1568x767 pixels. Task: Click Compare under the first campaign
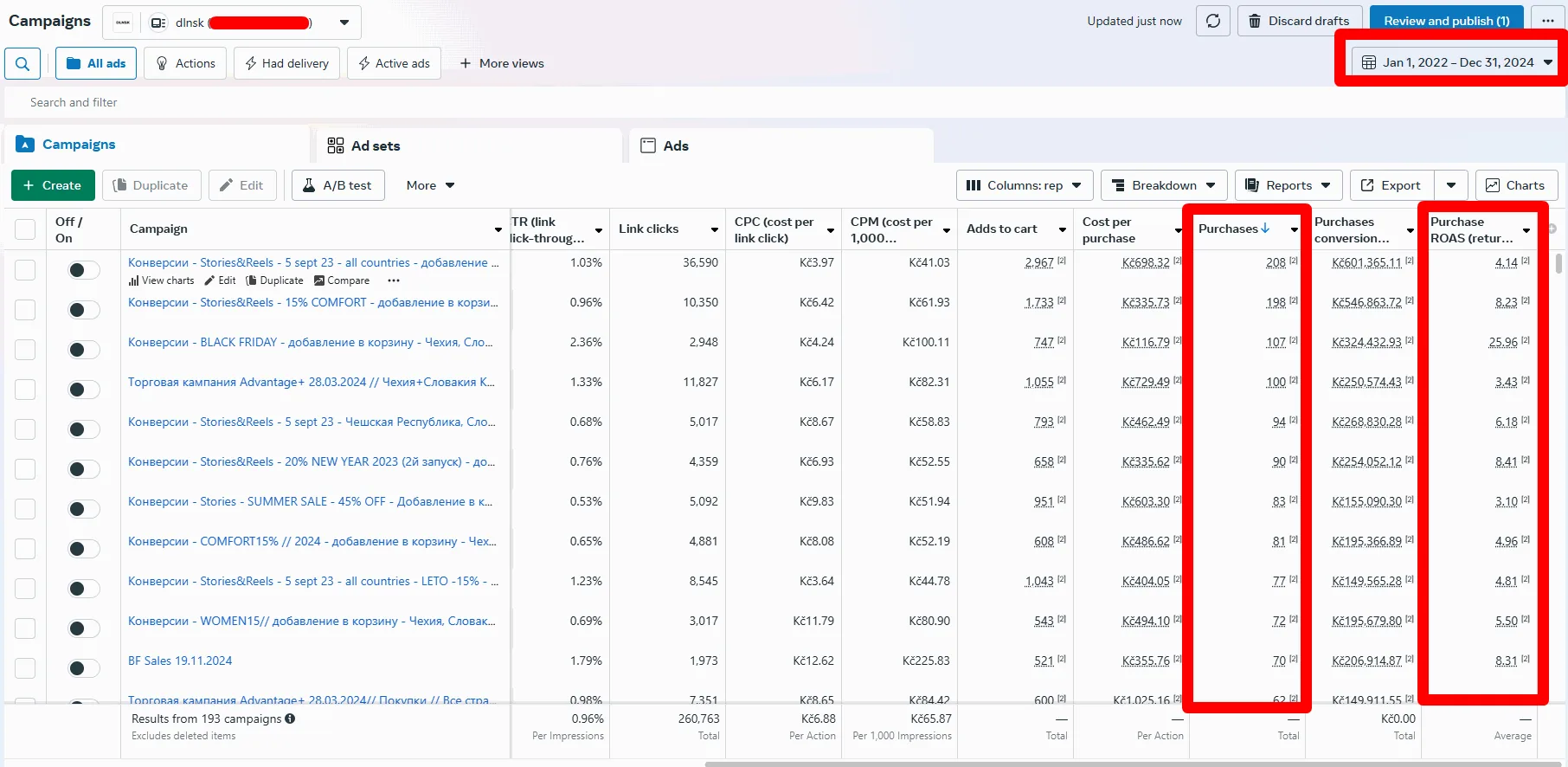342,280
